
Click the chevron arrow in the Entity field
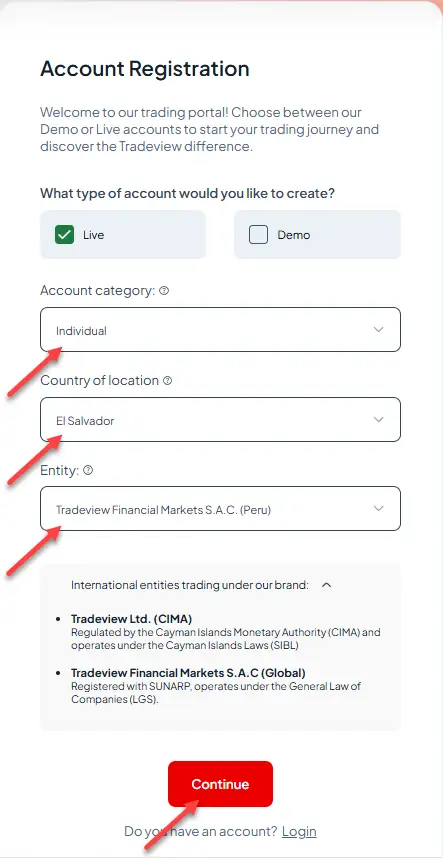click(378, 508)
